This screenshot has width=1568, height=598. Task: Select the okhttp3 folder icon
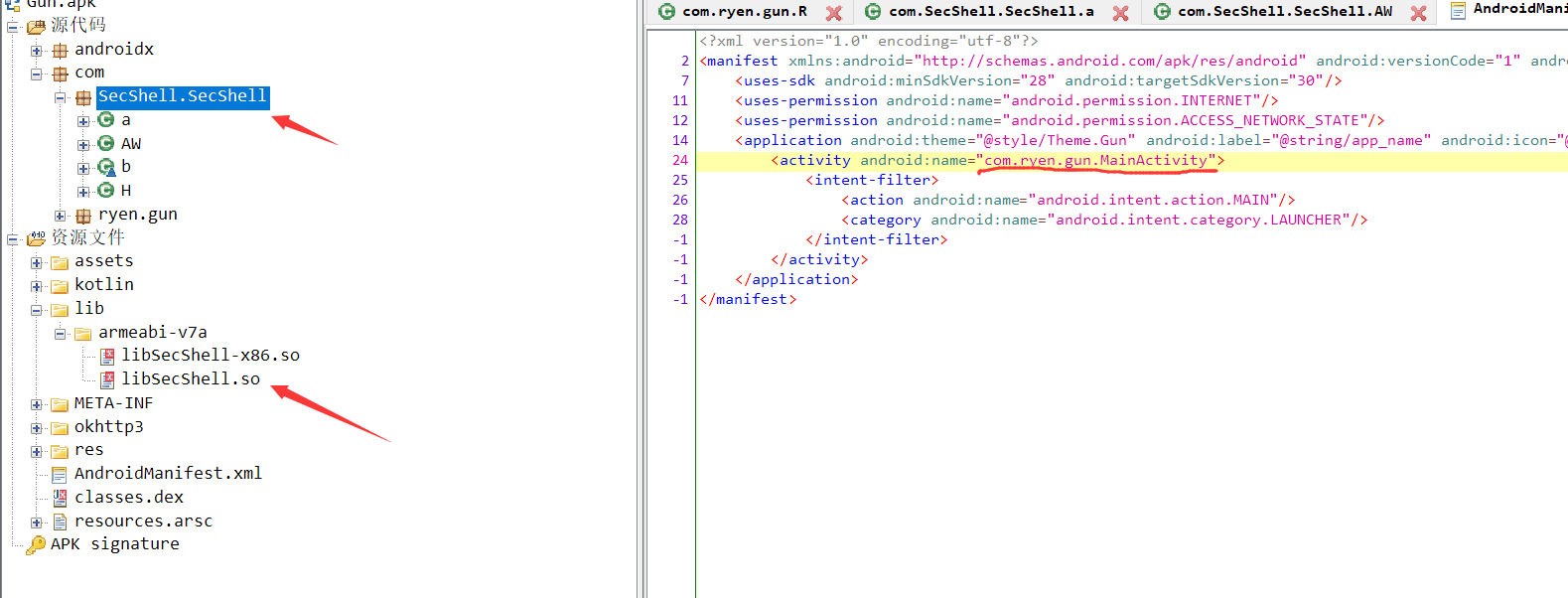60,428
